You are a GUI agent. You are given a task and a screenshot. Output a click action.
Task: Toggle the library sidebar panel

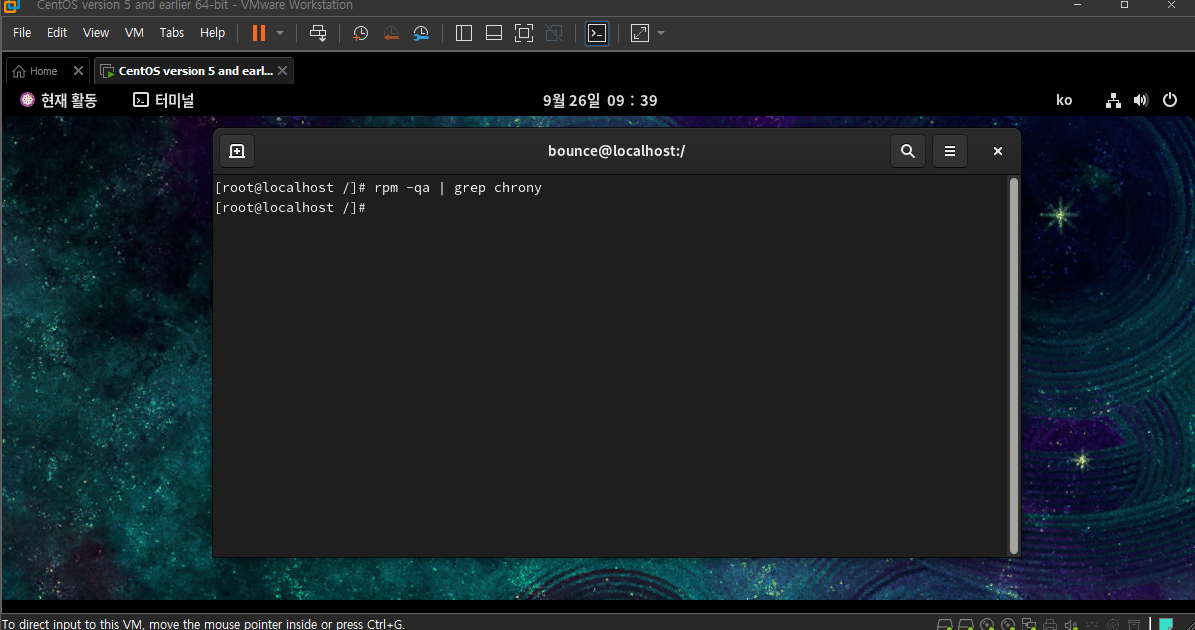click(463, 33)
